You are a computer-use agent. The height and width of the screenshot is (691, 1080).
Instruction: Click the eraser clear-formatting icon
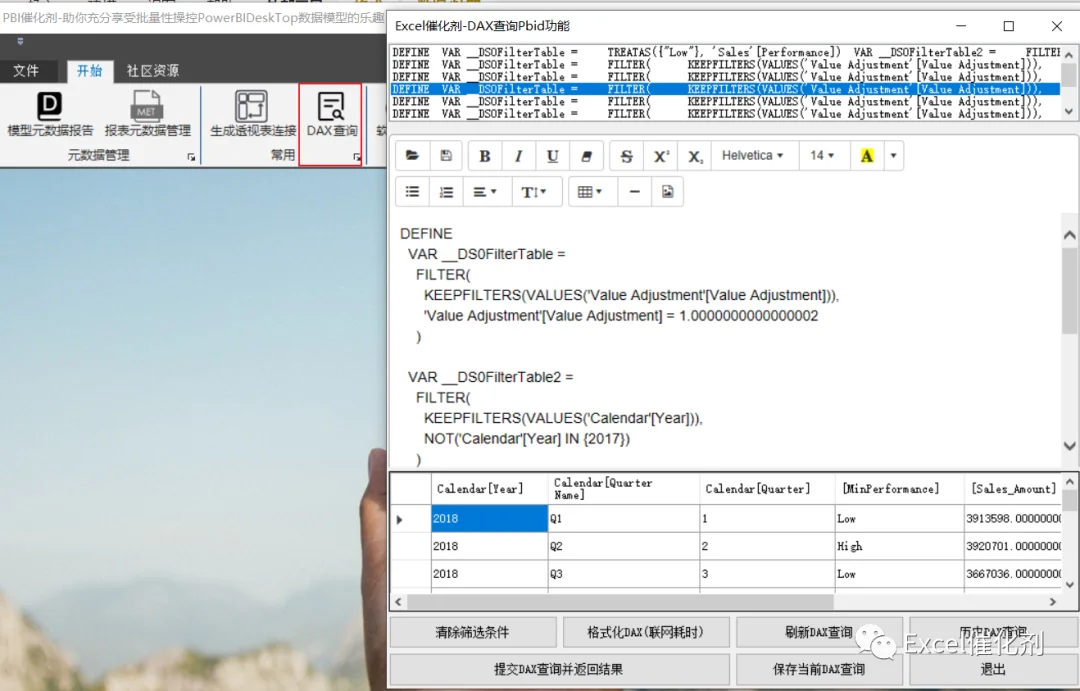(x=586, y=156)
